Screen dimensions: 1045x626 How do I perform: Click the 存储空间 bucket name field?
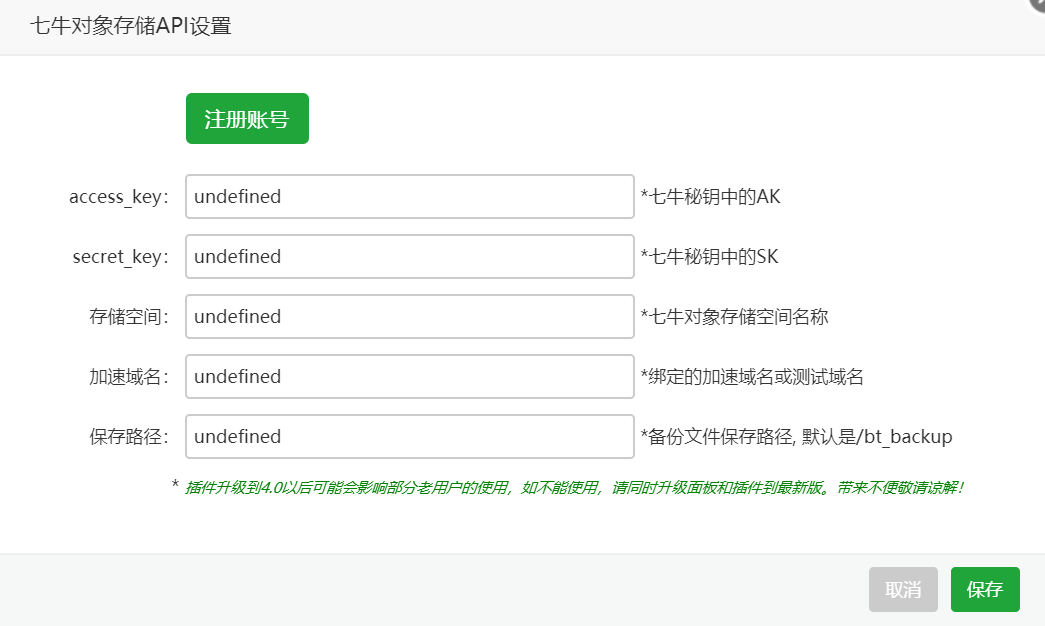(x=410, y=317)
